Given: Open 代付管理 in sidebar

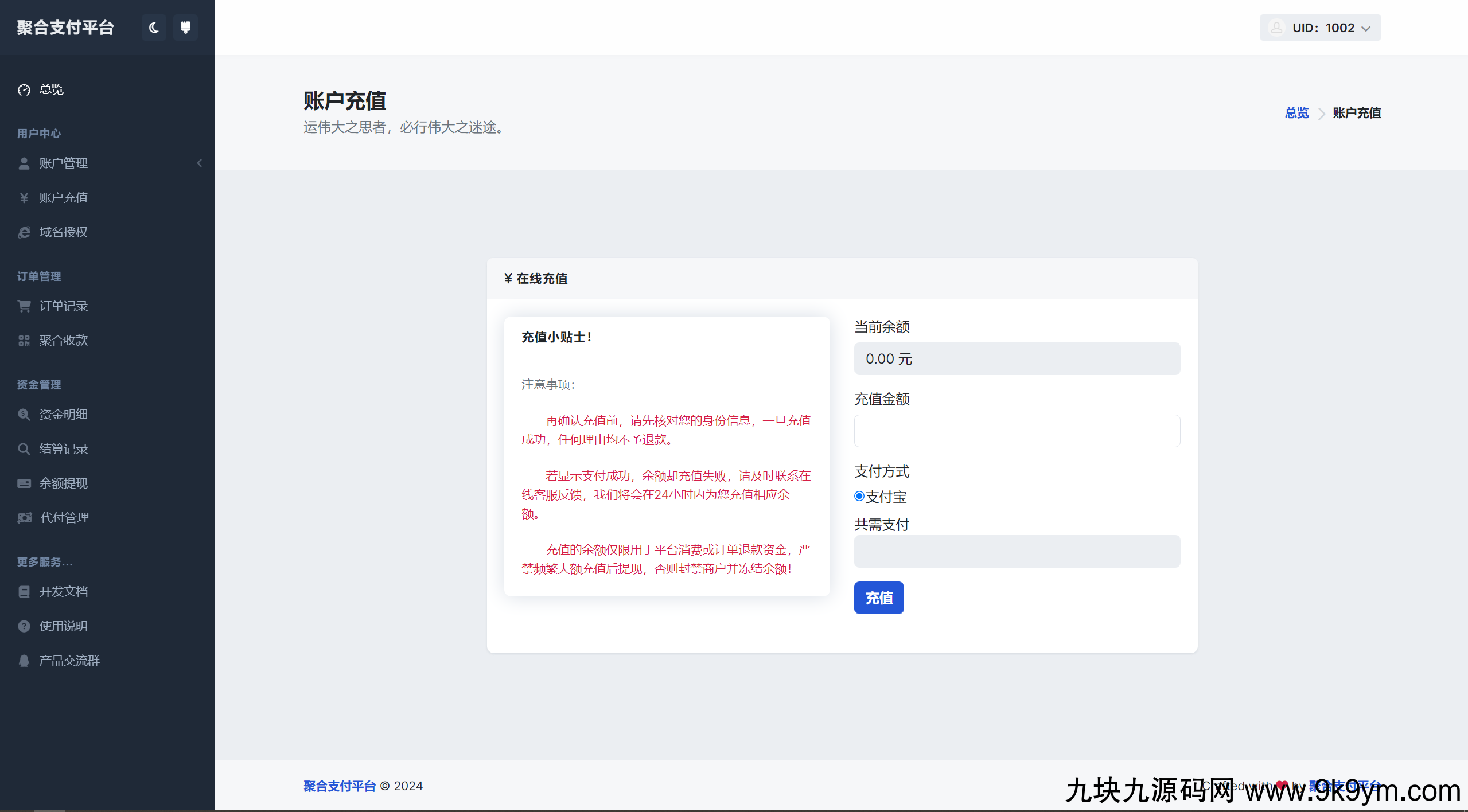Looking at the screenshot, I should pos(64,518).
